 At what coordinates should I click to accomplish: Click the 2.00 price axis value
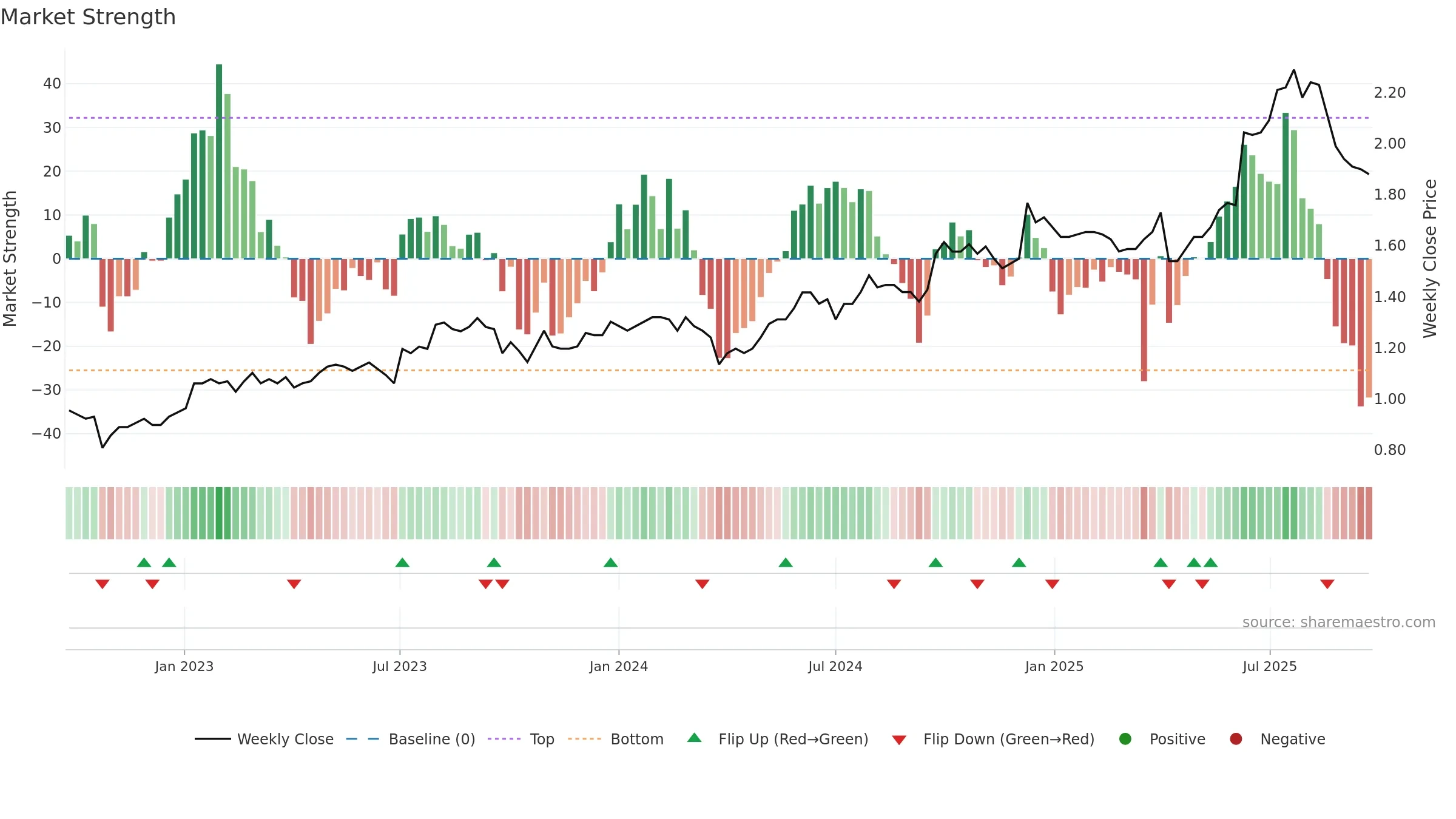tap(1390, 144)
